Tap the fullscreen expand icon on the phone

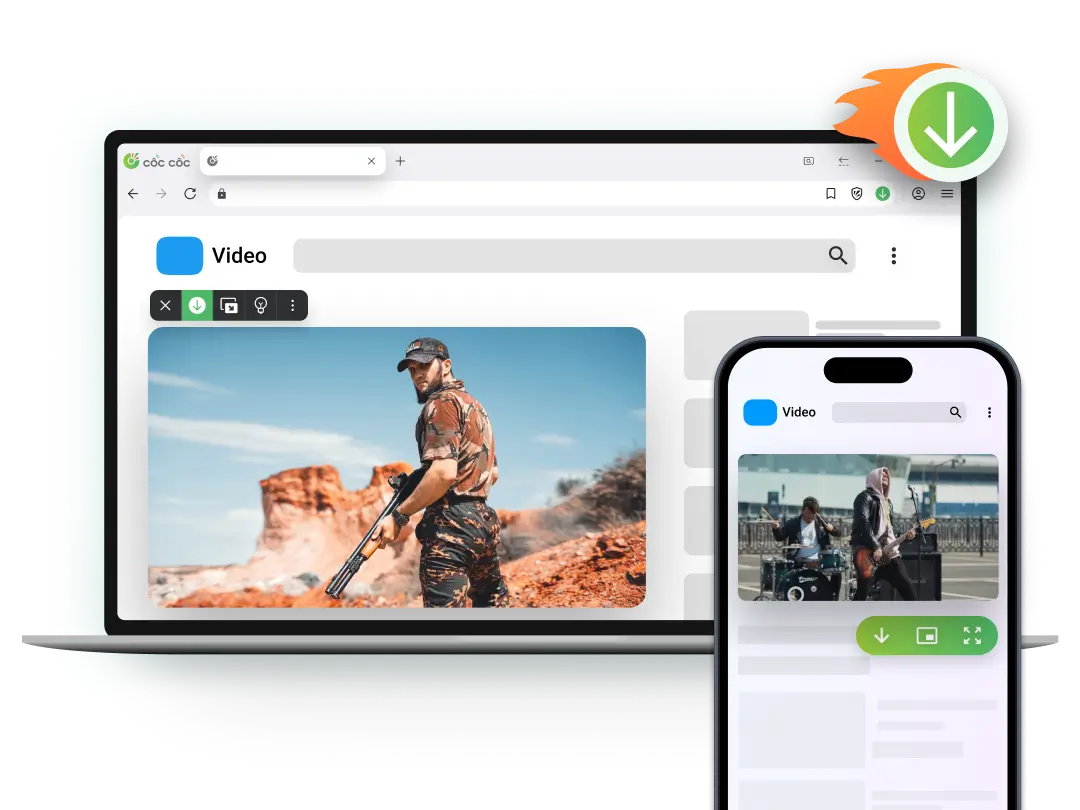pos(971,635)
